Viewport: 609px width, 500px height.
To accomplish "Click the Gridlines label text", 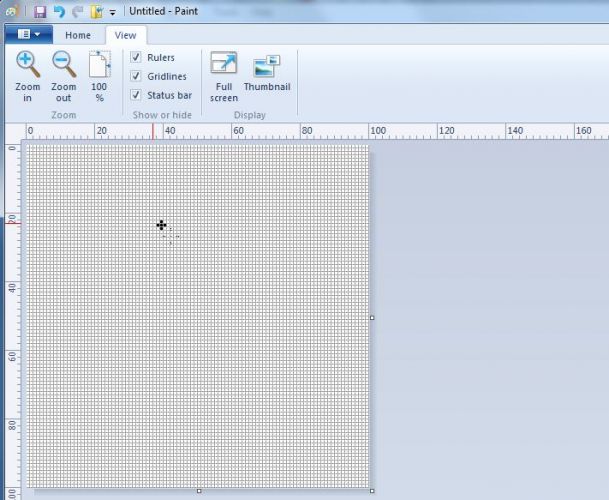I will click(x=167, y=77).
